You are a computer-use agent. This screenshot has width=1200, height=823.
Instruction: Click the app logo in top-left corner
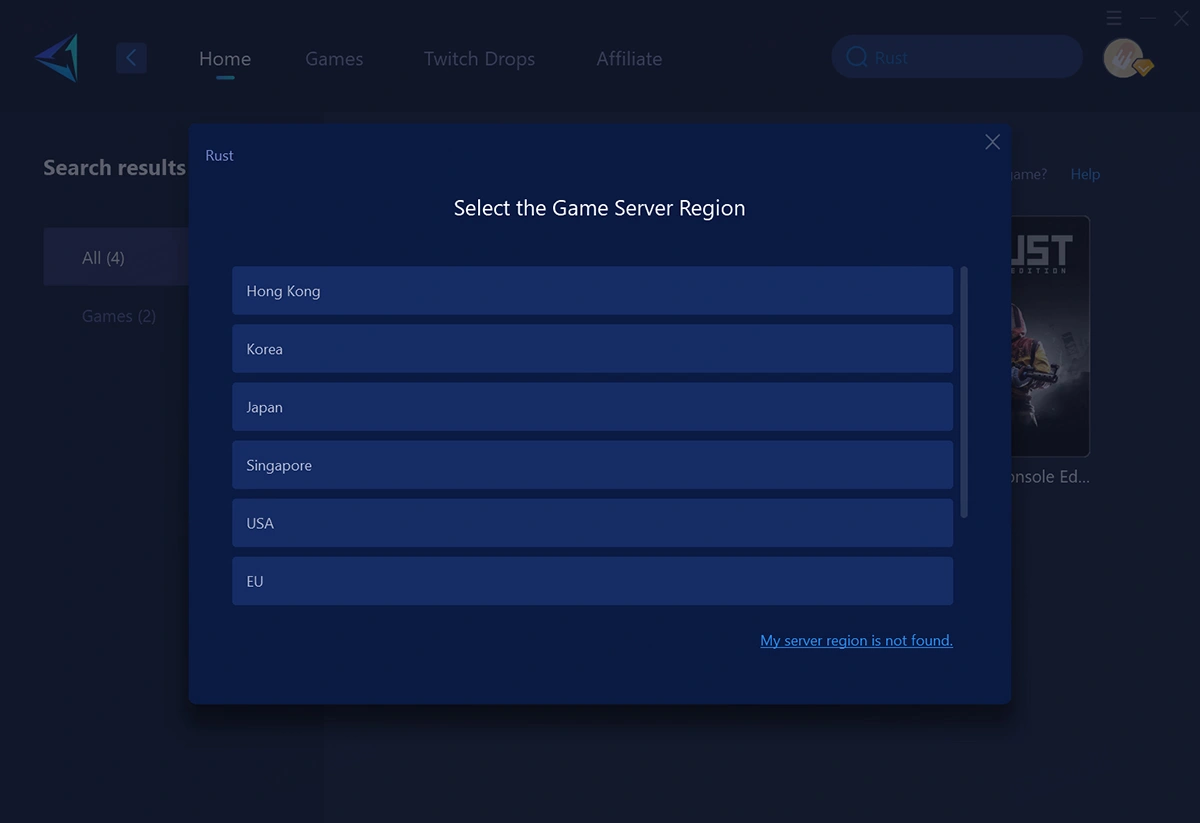(57, 58)
